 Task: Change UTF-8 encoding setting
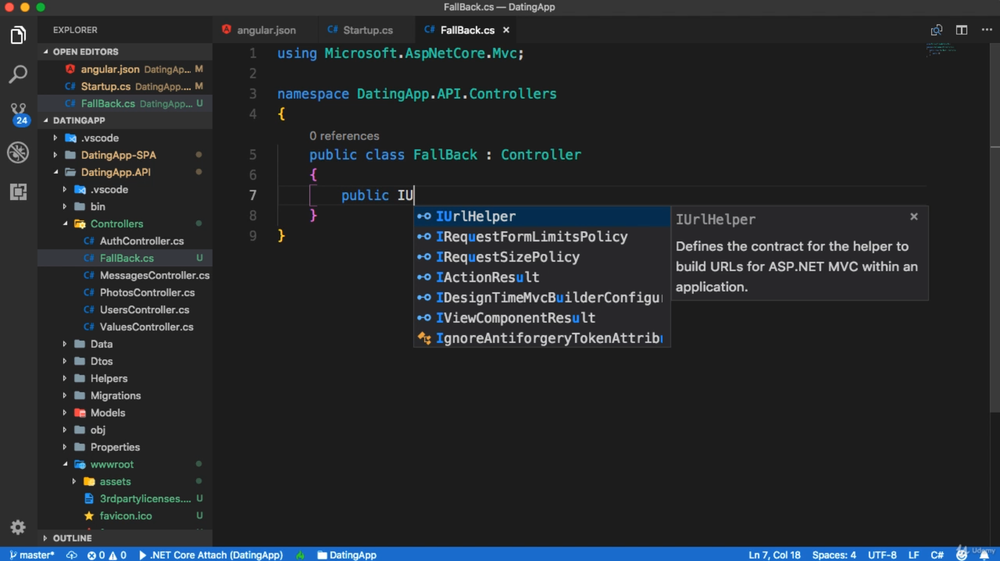click(x=882, y=555)
